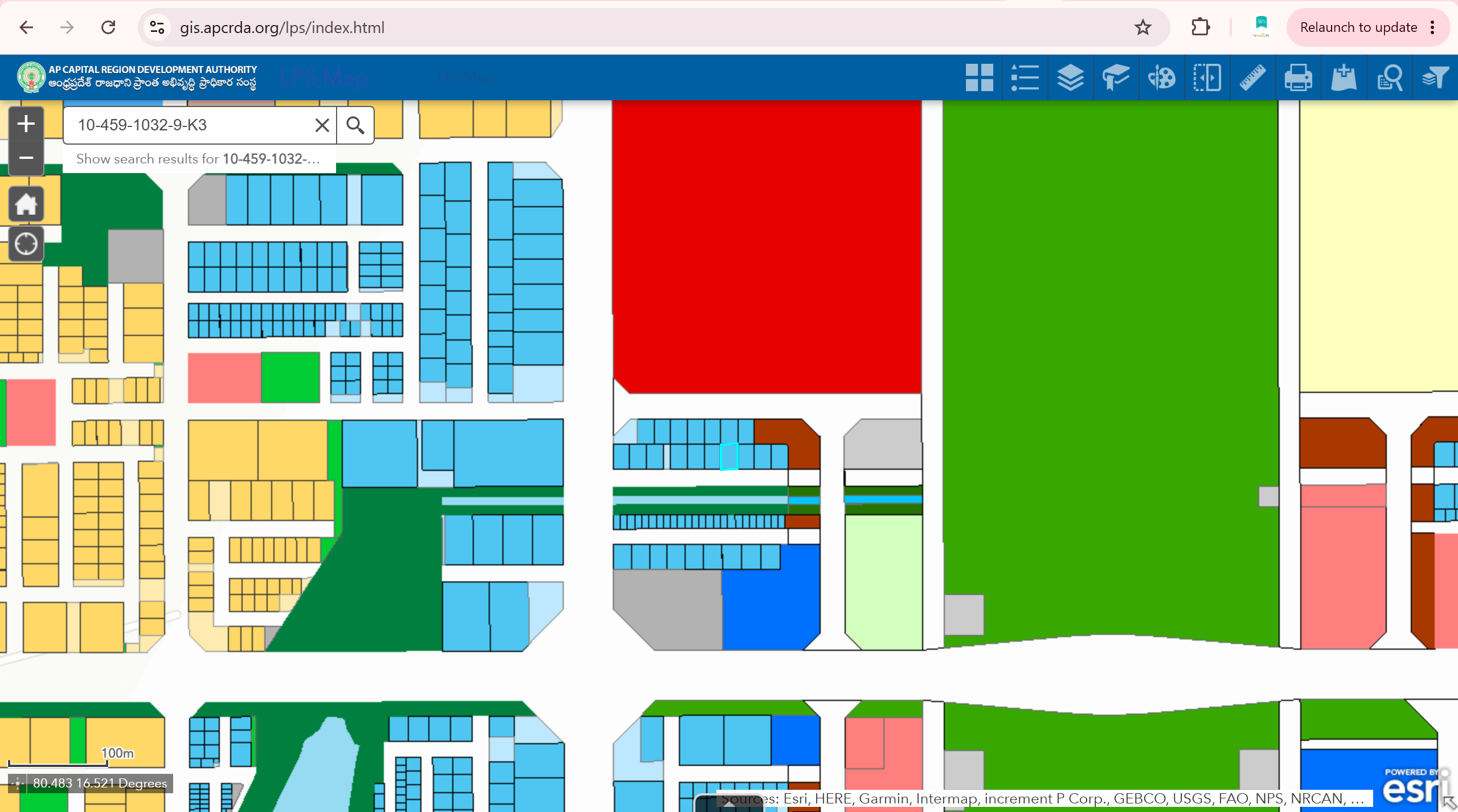Open the Measurement ruler widget
1458x812 pixels.
coord(1252,78)
